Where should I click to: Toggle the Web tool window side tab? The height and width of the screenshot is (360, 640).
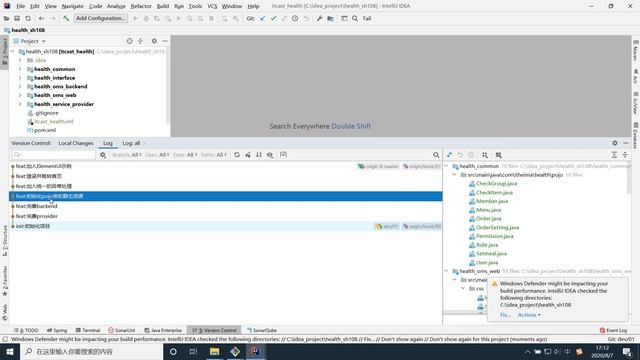[4, 313]
